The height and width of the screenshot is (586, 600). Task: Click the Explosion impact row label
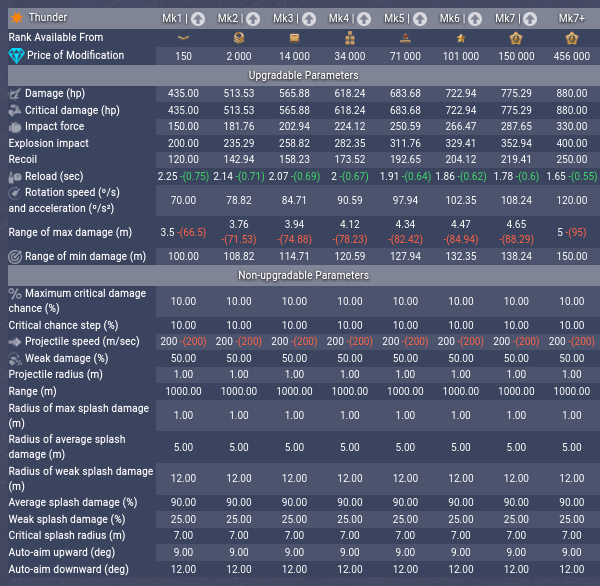tap(49, 144)
